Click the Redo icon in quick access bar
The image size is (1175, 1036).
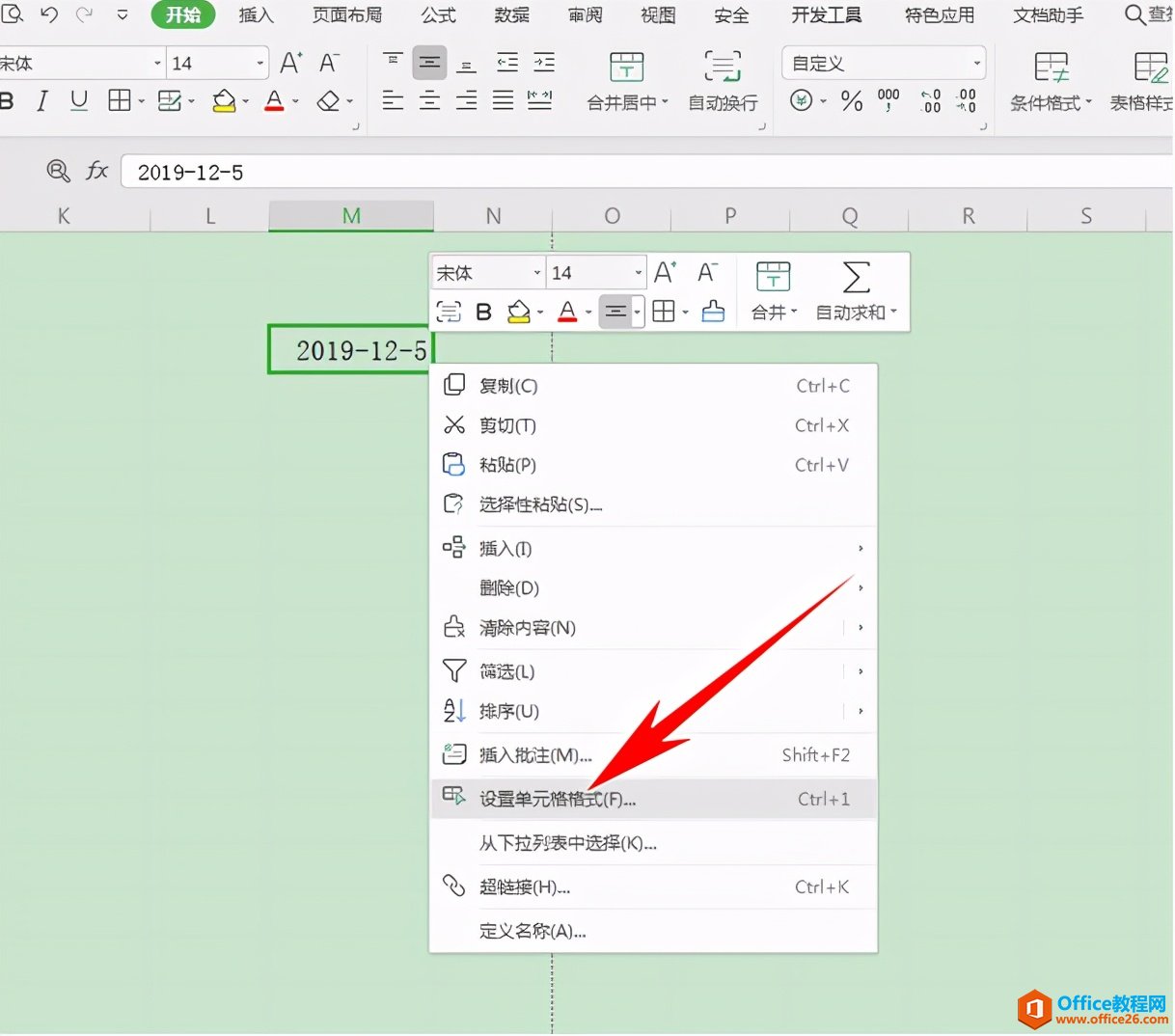tap(85, 14)
